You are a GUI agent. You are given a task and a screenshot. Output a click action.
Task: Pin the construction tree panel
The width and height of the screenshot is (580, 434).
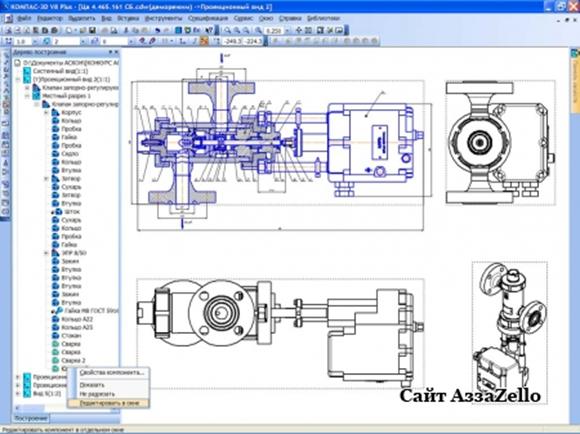(x=110, y=52)
